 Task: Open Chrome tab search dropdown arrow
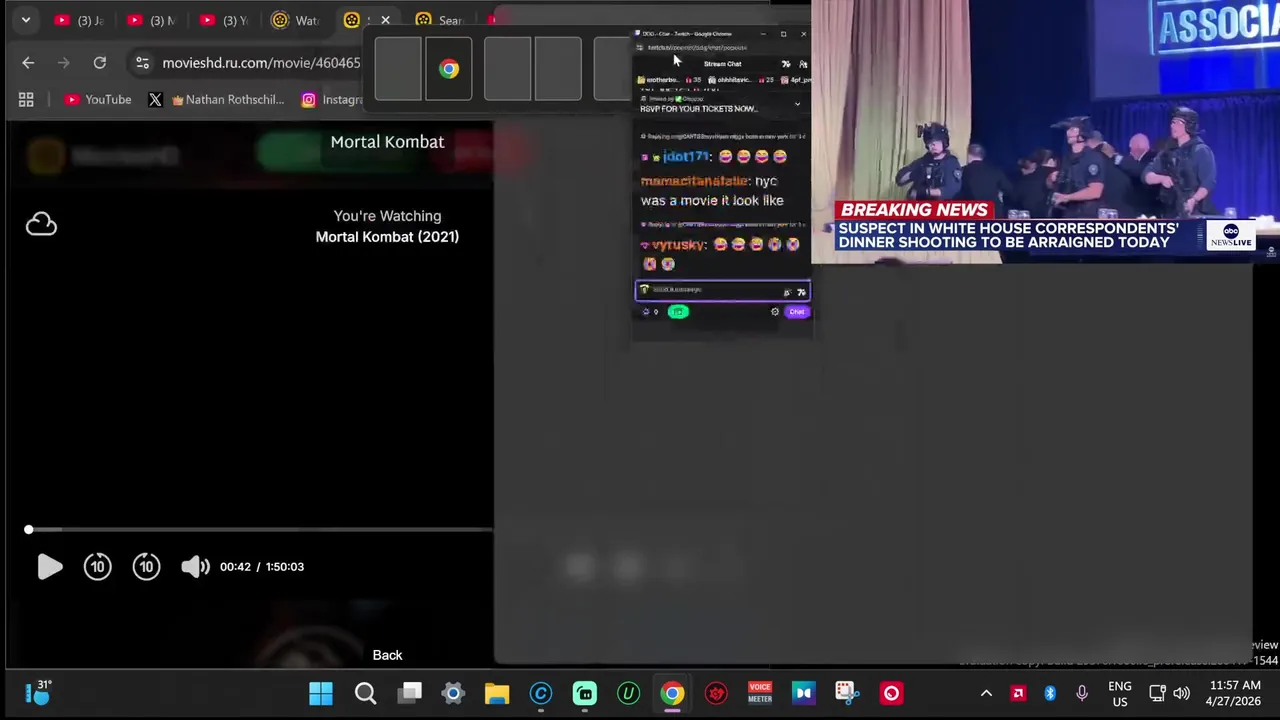[x=26, y=20]
